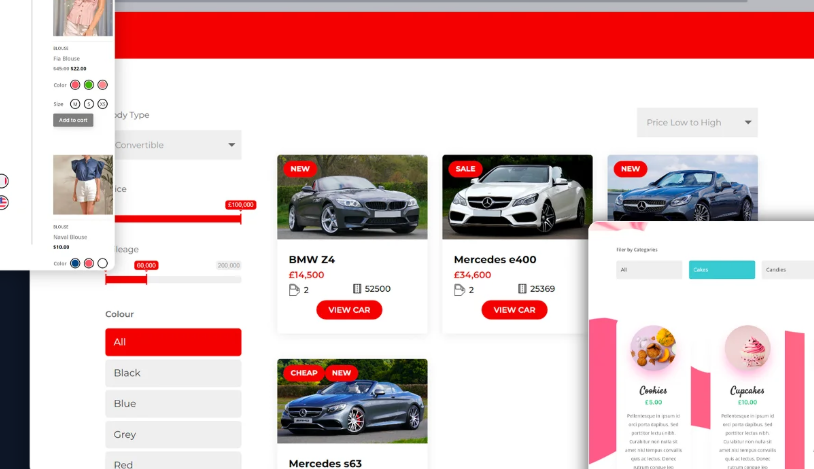Viewport: 814px width, 469px height.
Task: Click the 25369 mileage value
Action: 542,289
